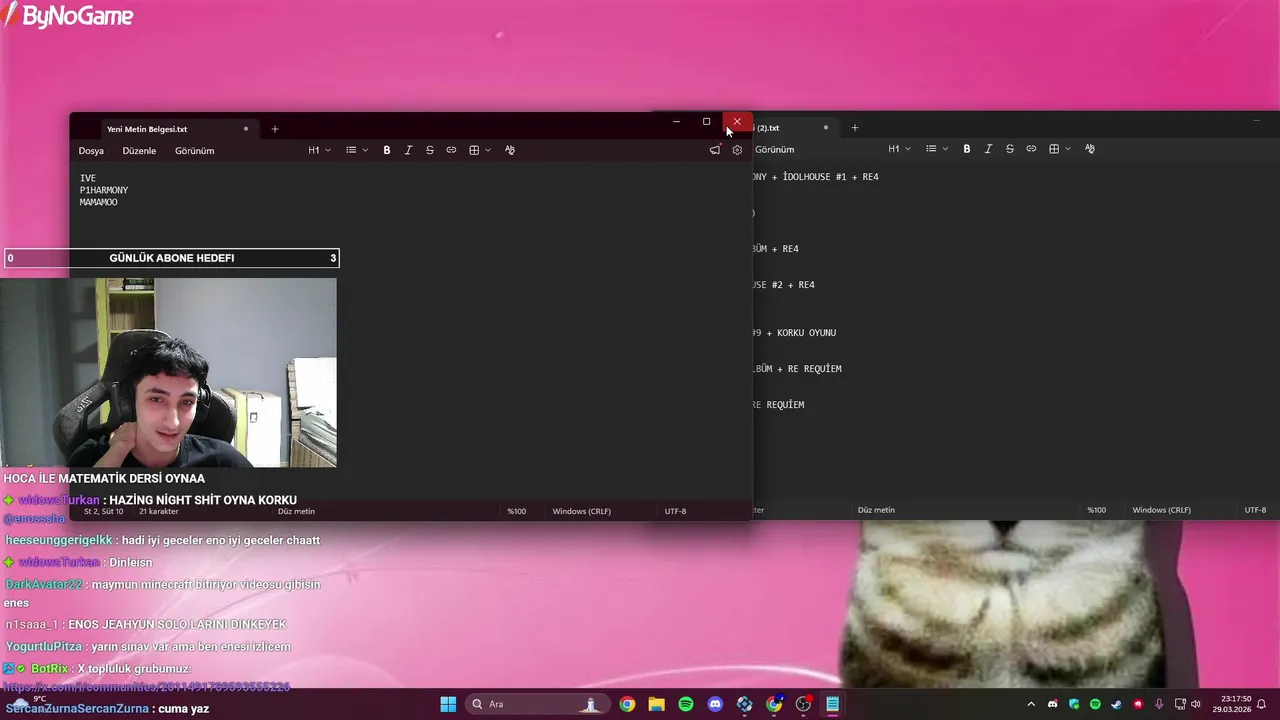Screen dimensions: 1280x720
Task: Click the microphone icon in the system tray
Action: tap(1159, 704)
